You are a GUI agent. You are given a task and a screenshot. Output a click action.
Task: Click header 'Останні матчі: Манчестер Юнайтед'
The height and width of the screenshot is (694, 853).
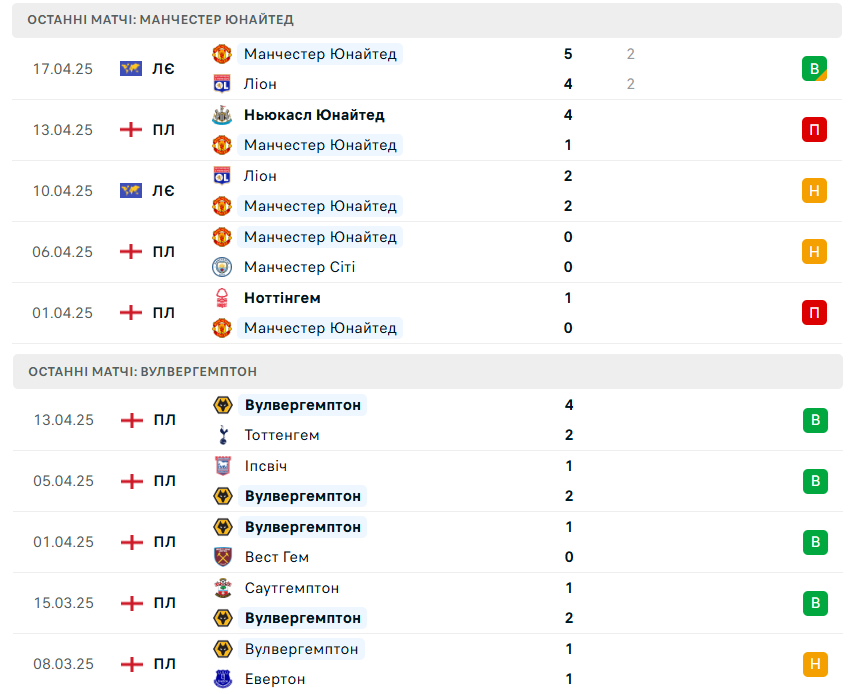pyautogui.click(x=161, y=20)
